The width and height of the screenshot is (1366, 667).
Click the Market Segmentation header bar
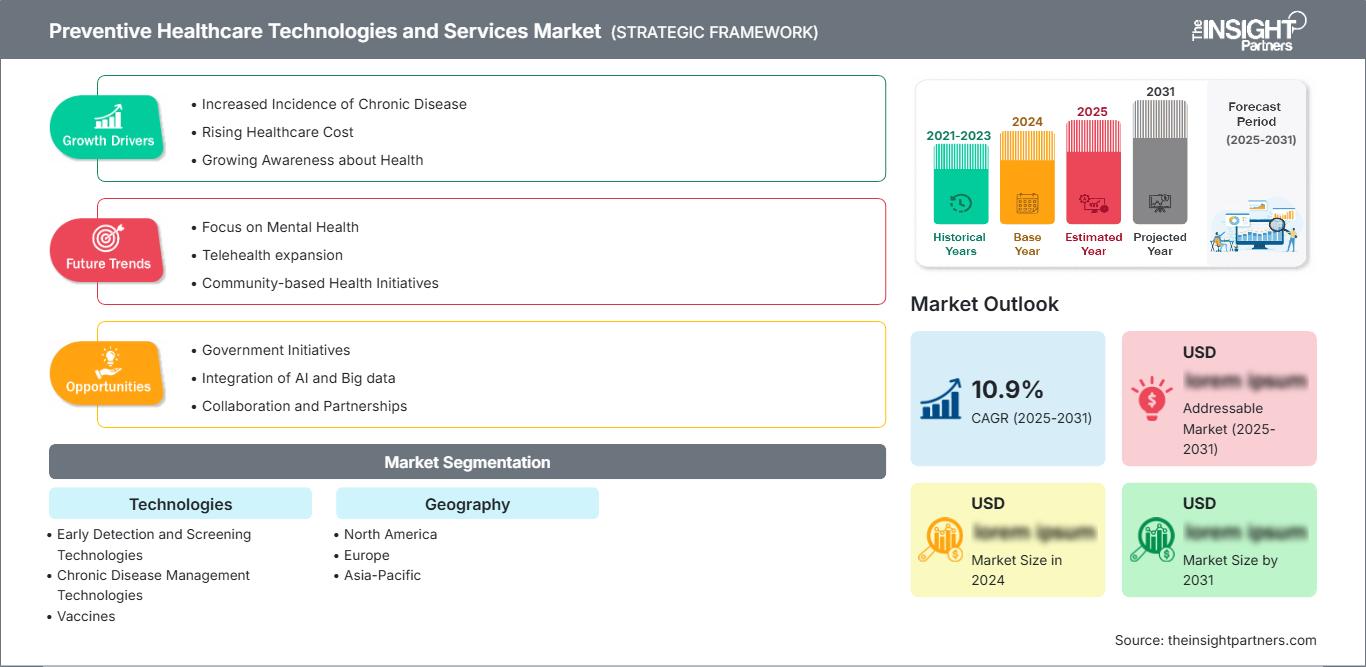pyautogui.click(x=467, y=462)
